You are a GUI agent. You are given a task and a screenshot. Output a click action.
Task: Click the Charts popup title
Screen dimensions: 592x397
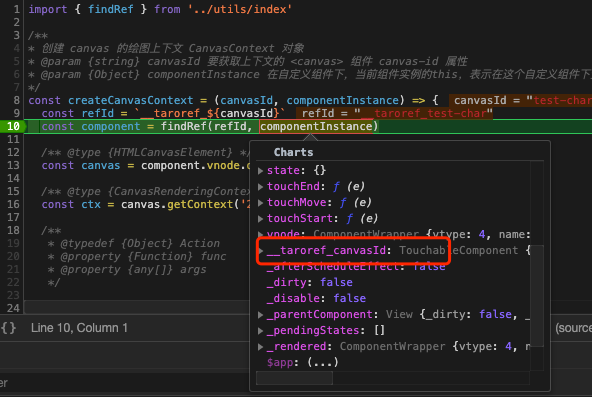click(293, 152)
